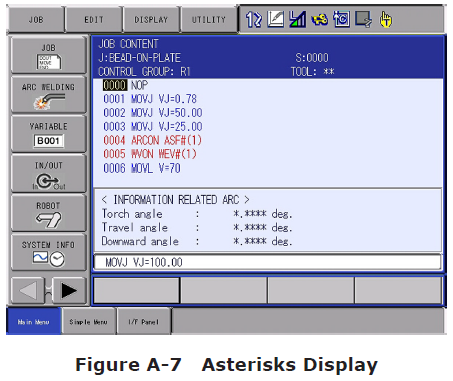This screenshot has height=381, width=453.
Task: Select the JOB sidebar button
Action: tap(49, 55)
